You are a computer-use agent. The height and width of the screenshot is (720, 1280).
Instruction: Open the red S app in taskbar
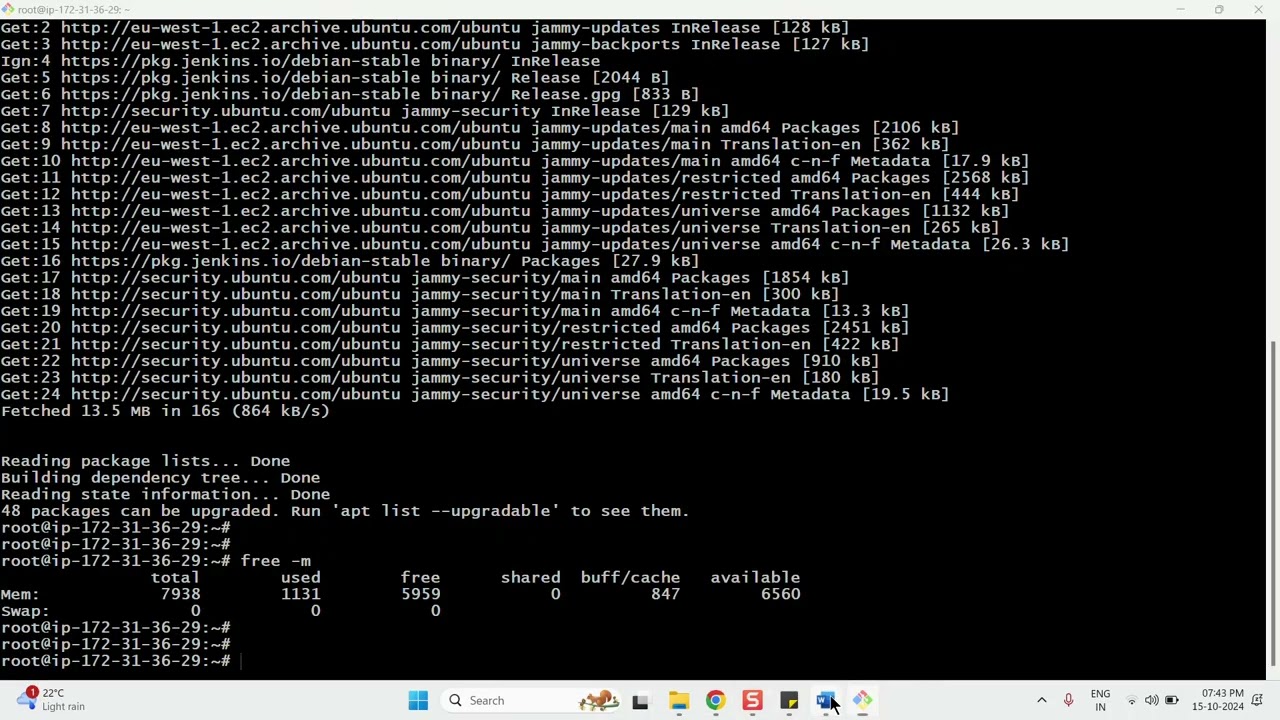click(752, 701)
